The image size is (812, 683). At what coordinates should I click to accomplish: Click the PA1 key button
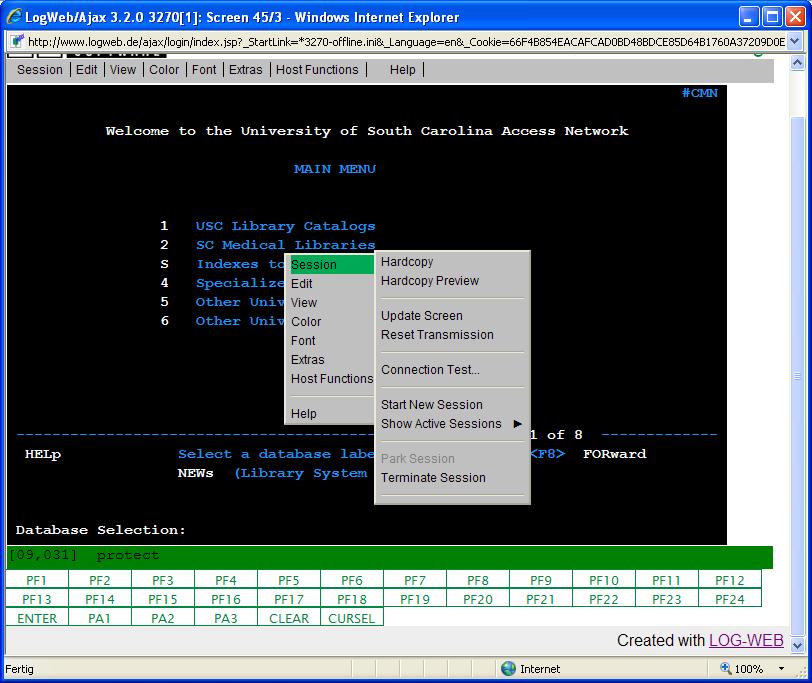[x=99, y=618]
